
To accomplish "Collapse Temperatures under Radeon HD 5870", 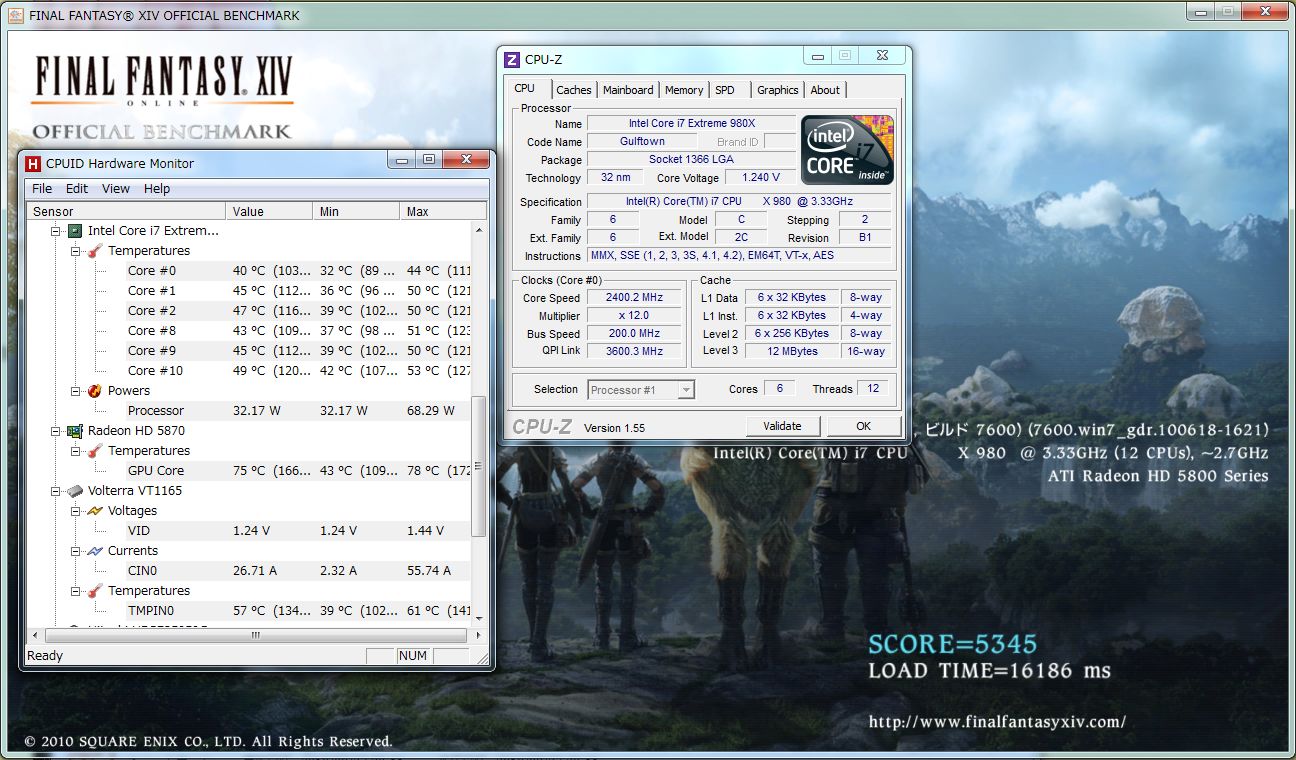I will [x=76, y=451].
